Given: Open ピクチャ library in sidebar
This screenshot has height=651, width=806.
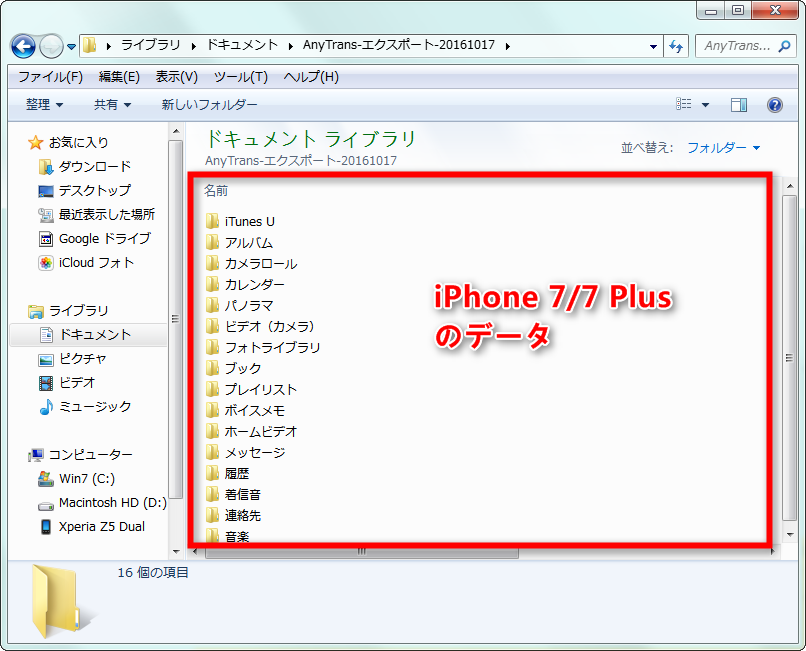Looking at the screenshot, I should click(x=72, y=359).
